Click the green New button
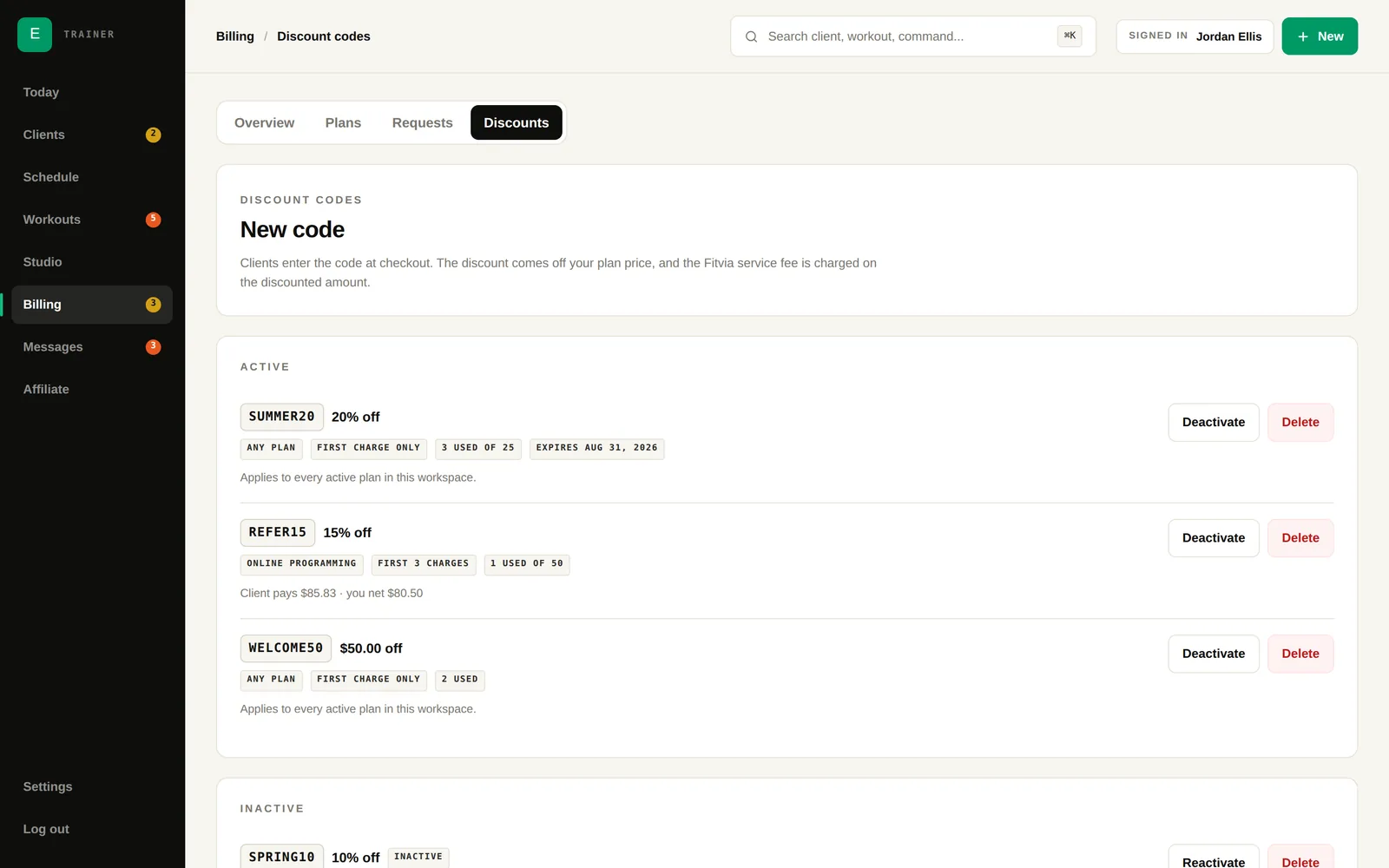Image resolution: width=1389 pixels, height=868 pixels. click(x=1320, y=36)
